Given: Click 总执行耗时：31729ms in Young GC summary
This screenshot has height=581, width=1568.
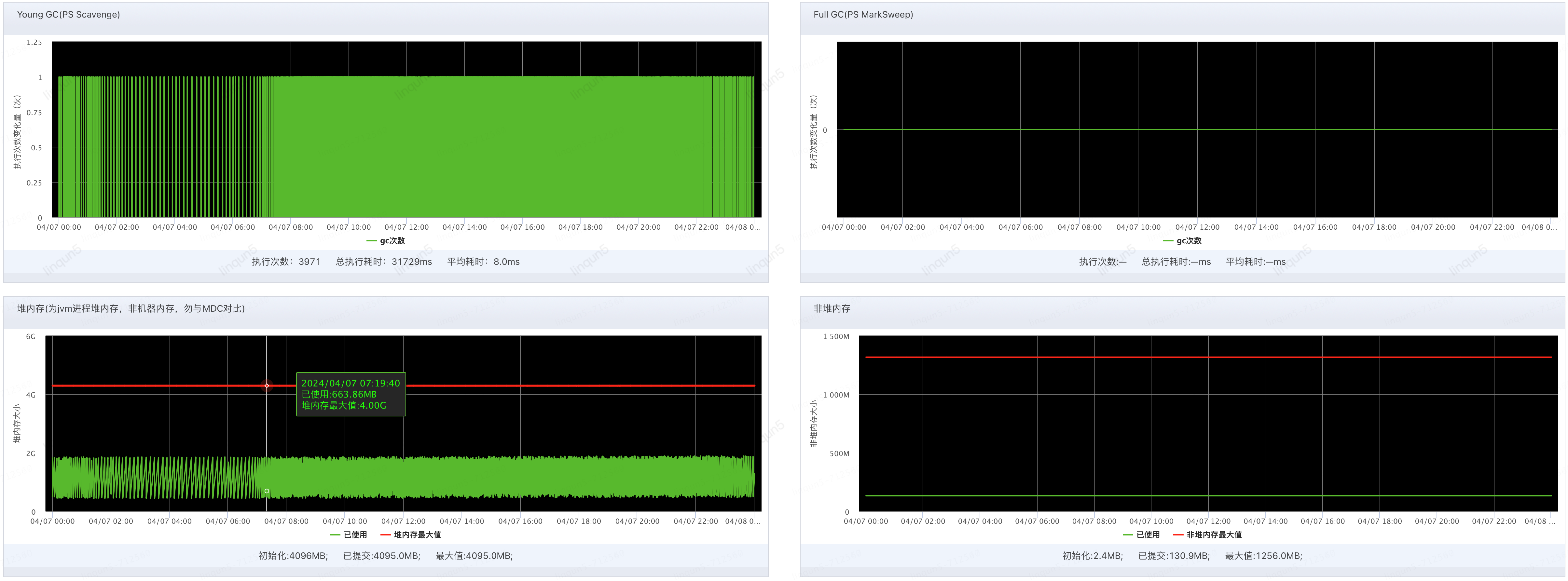Looking at the screenshot, I should point(383,262).
